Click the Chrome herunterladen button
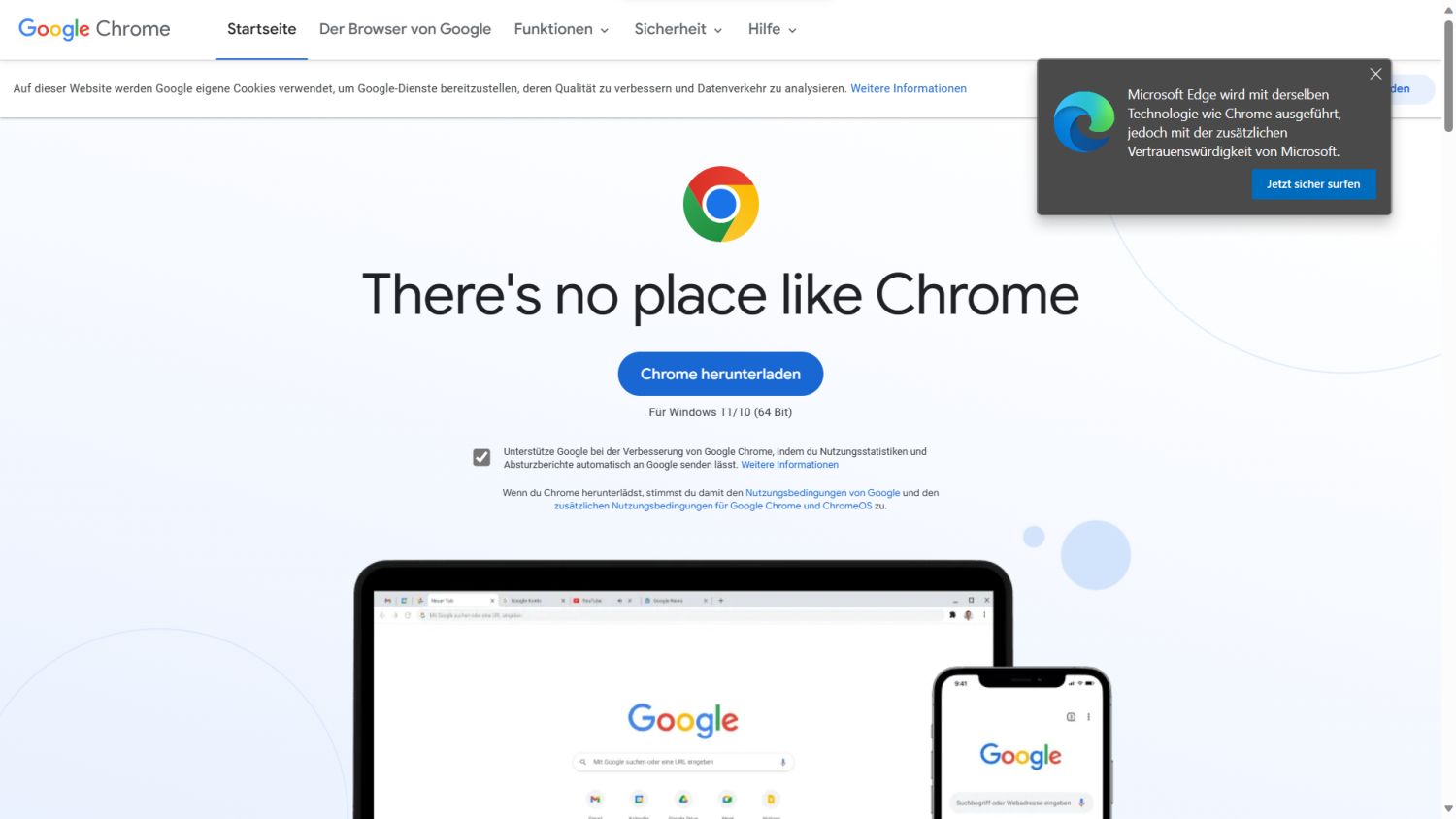Screen dimensions: 1456x819 tap(720, 374)
